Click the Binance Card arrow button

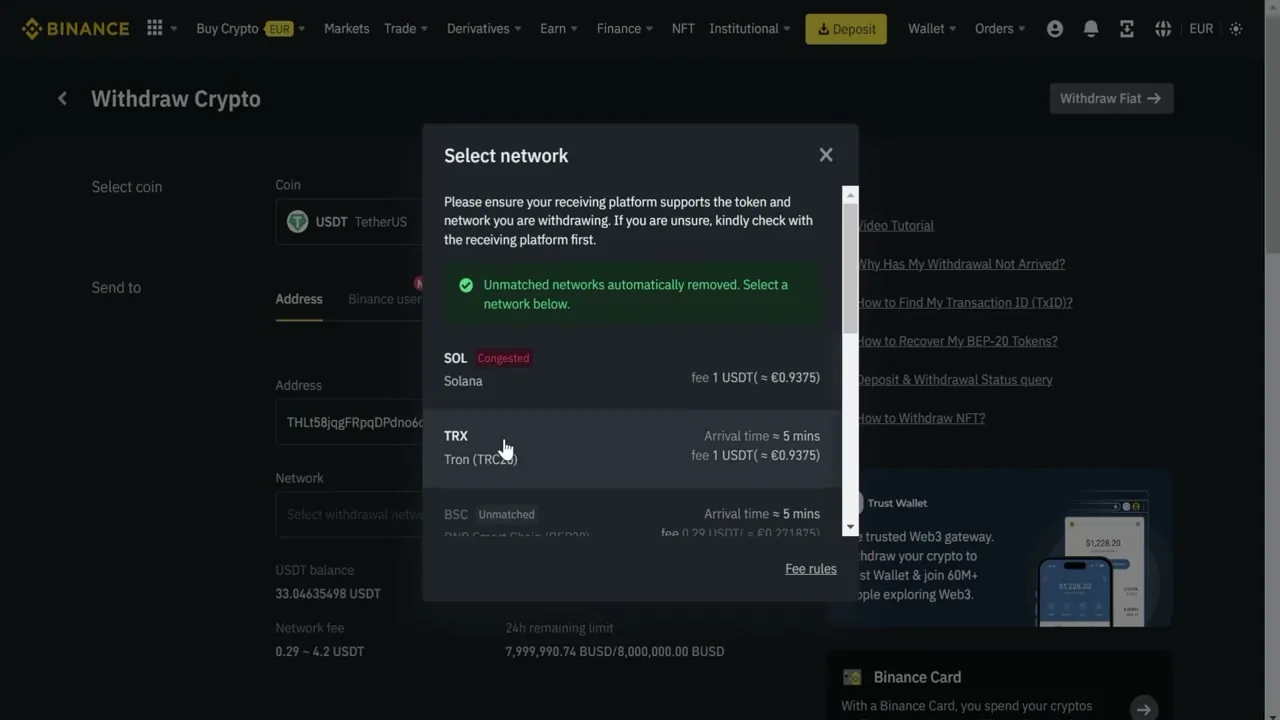coord(1143,708)
